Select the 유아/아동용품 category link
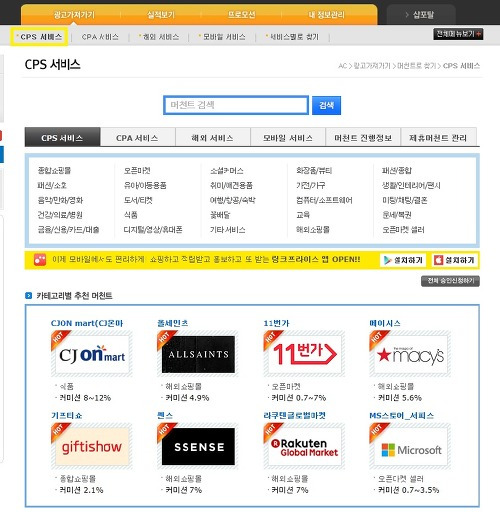 (145, 185)
